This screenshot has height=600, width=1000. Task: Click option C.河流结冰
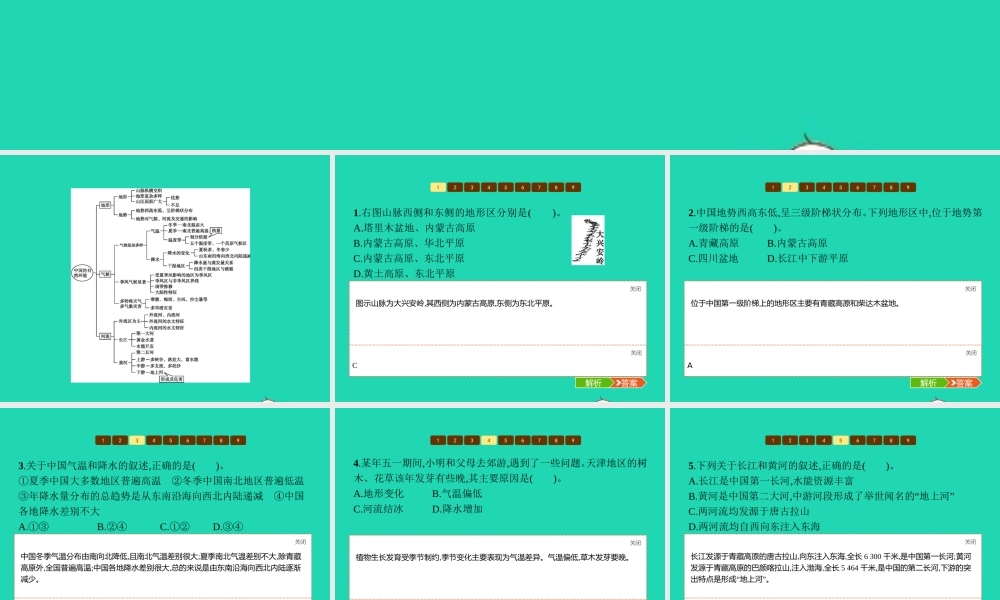[x=379, y=509]
